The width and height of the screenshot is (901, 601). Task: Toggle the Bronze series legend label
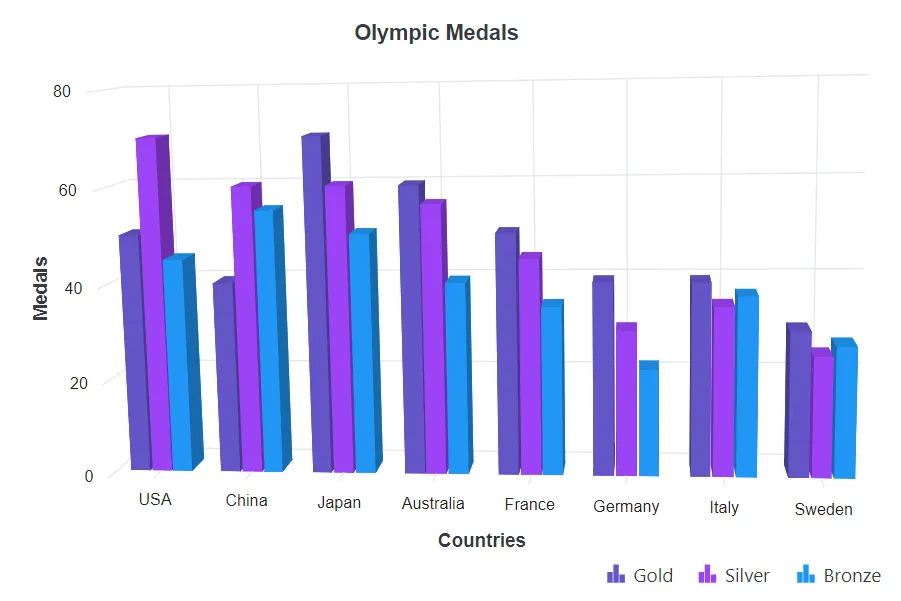852,575
